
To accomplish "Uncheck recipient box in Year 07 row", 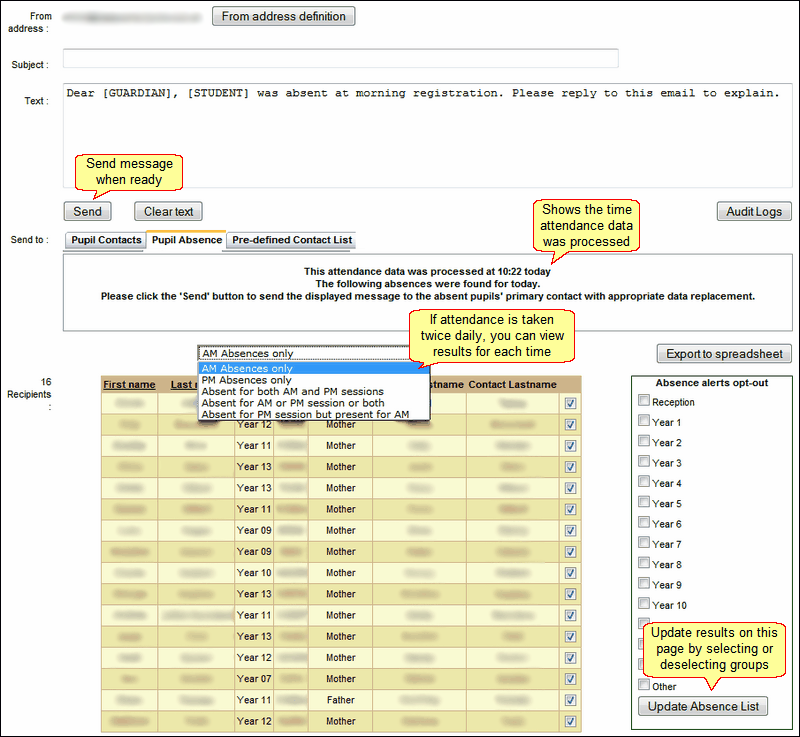I will click(x=570, y=679).
